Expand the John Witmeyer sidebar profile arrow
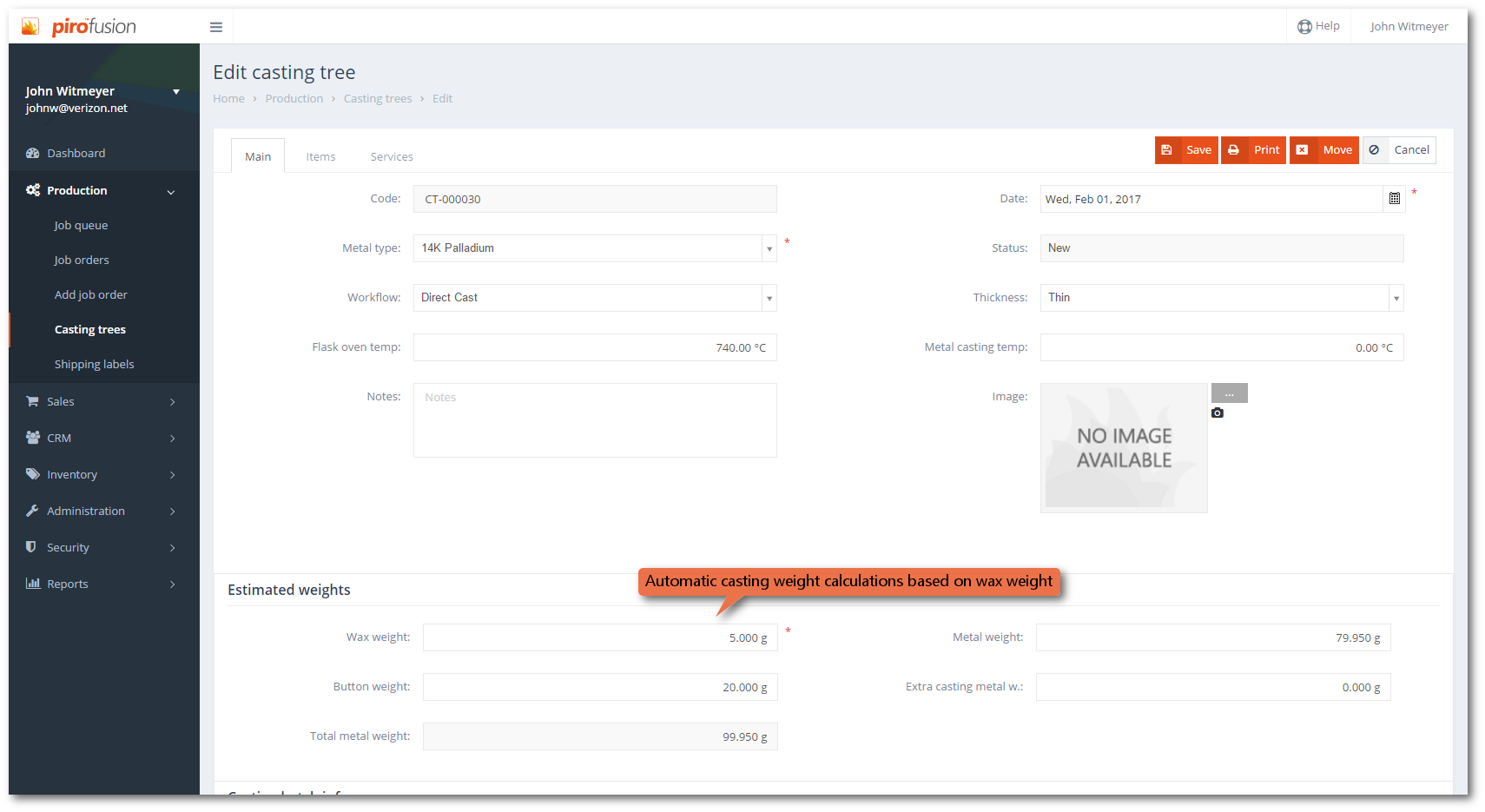 176,91
